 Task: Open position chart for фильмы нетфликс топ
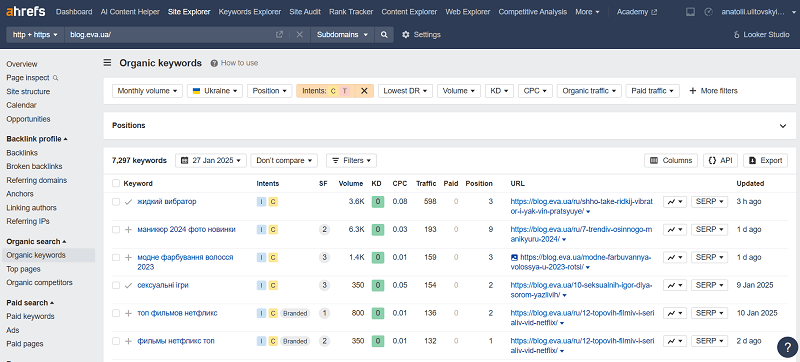tap(675, 341)
